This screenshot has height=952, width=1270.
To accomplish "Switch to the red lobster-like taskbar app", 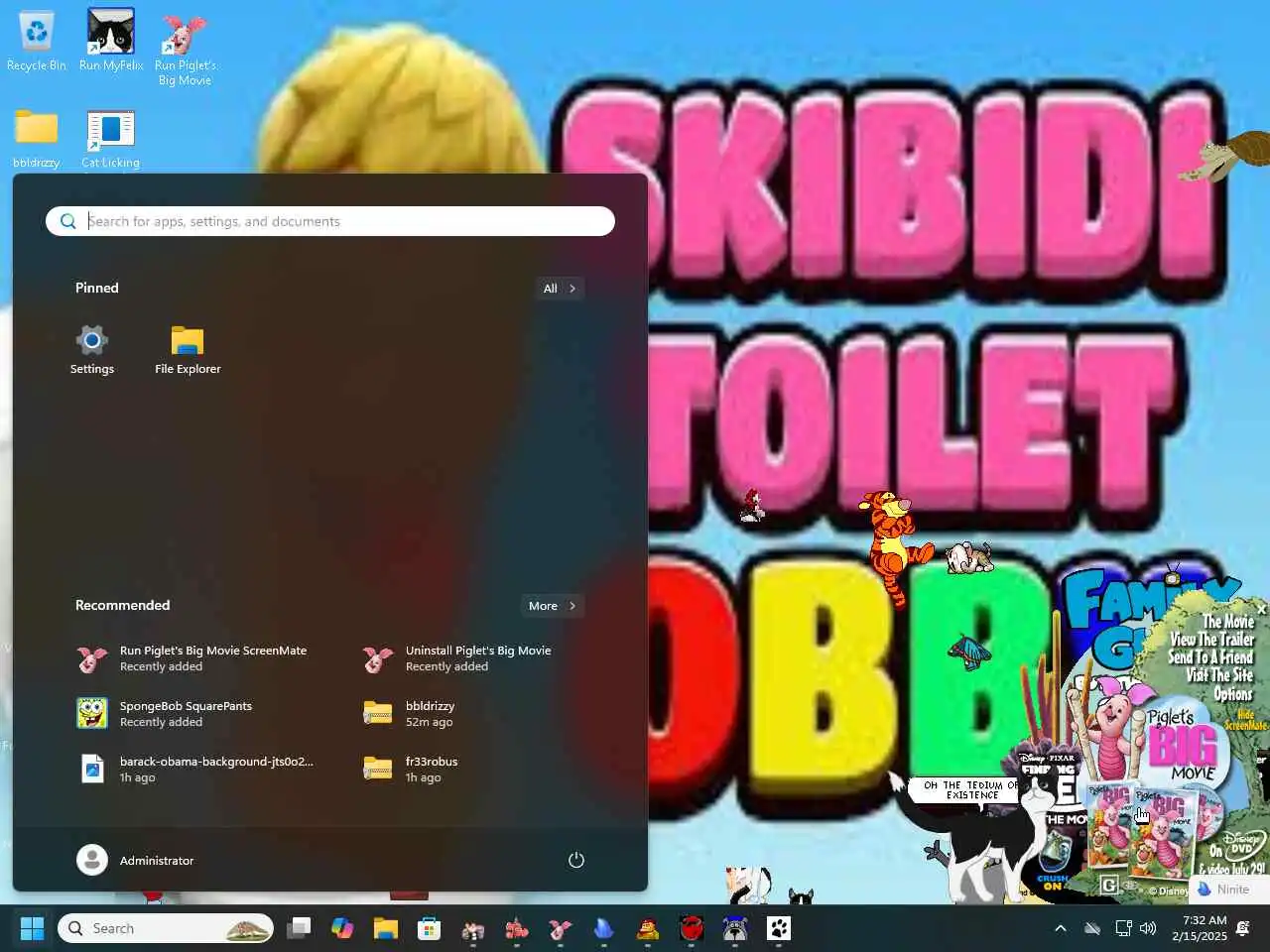I will [517, 928].
